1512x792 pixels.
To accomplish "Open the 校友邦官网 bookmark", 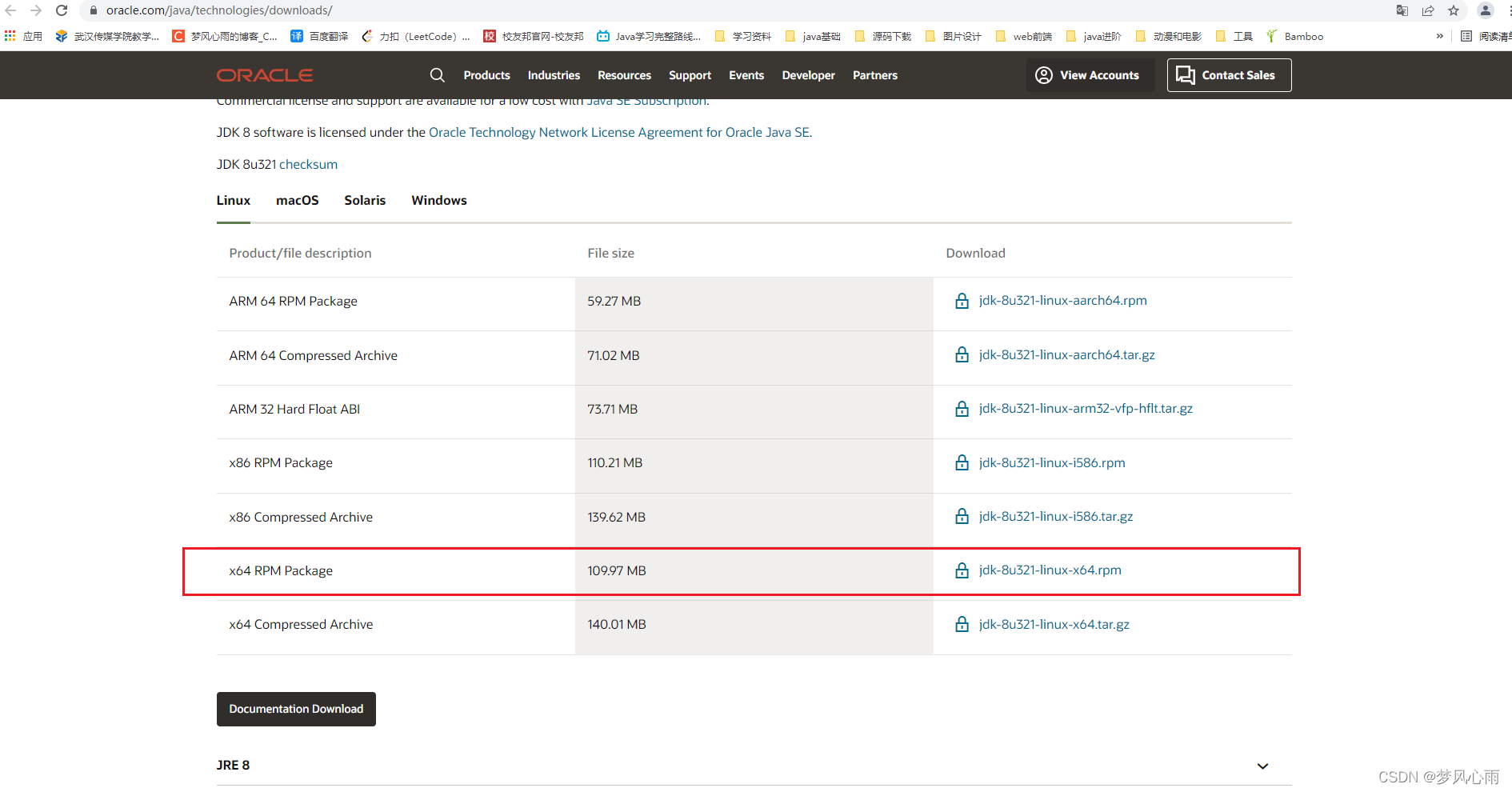I will pyautogui.click(x=534, y=36).
